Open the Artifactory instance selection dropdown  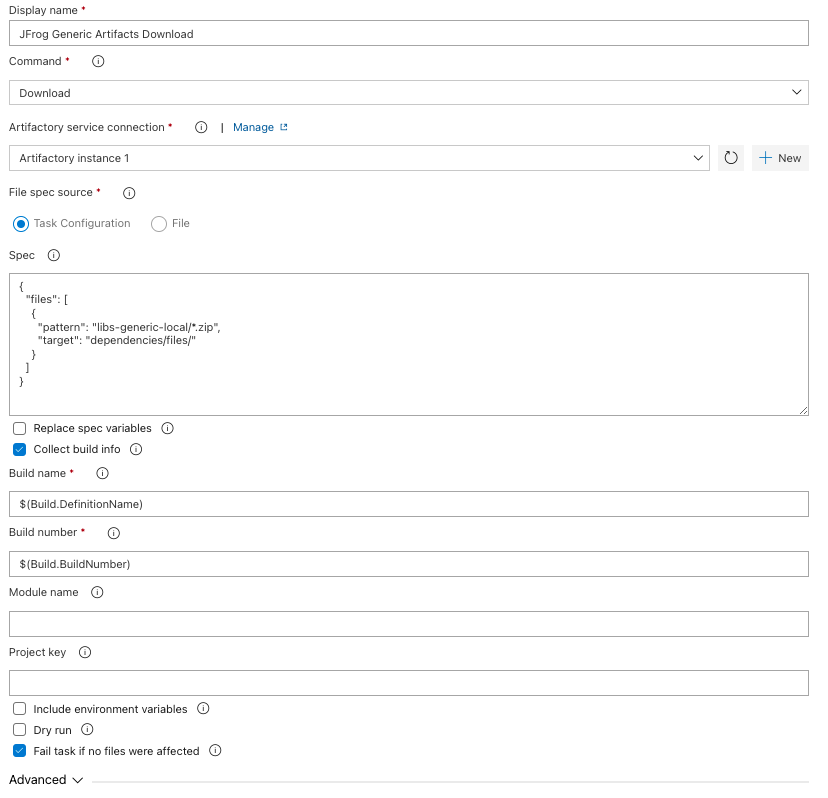(x=700, y=158)
